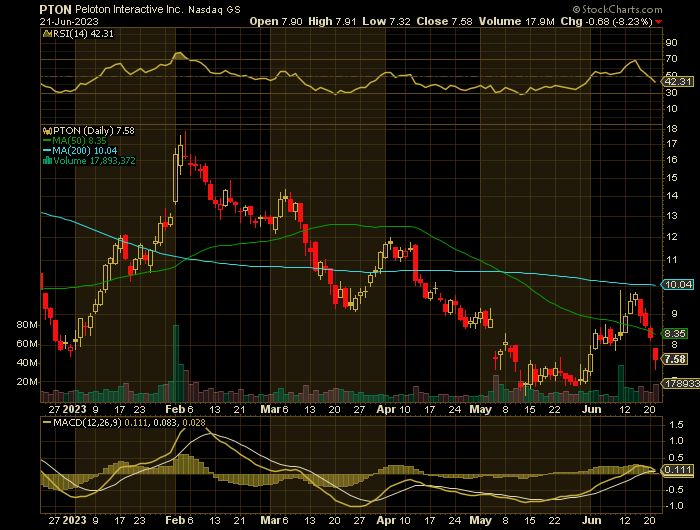Click the Open 7.90 value
The width and height of the screenshot is (700, 530).
coord(275,21)
